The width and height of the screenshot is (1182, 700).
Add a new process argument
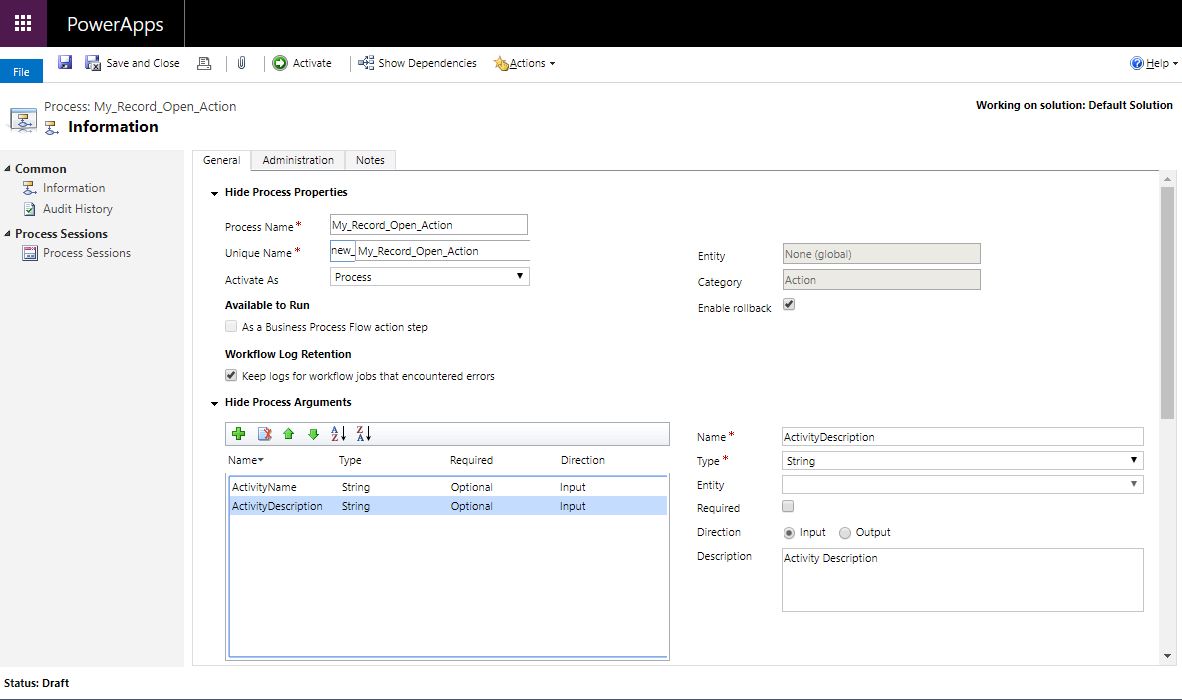pos(238,433)
